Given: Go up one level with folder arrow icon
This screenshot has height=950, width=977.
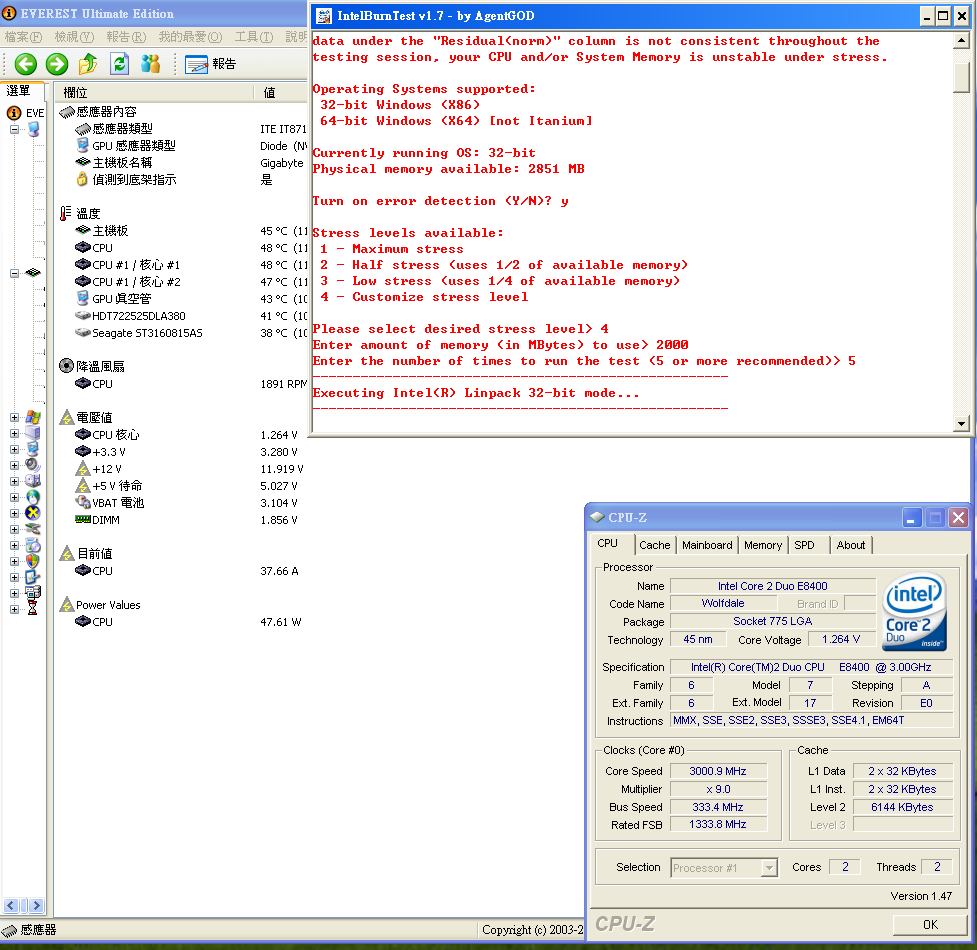Looking at the screenshot, I should point(88,64).
